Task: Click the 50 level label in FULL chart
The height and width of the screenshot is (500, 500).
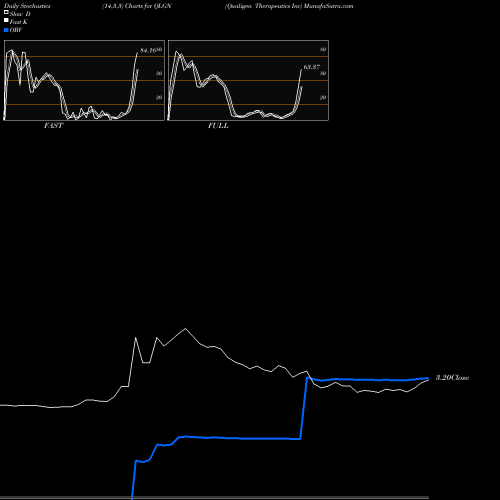Action: 323,73
